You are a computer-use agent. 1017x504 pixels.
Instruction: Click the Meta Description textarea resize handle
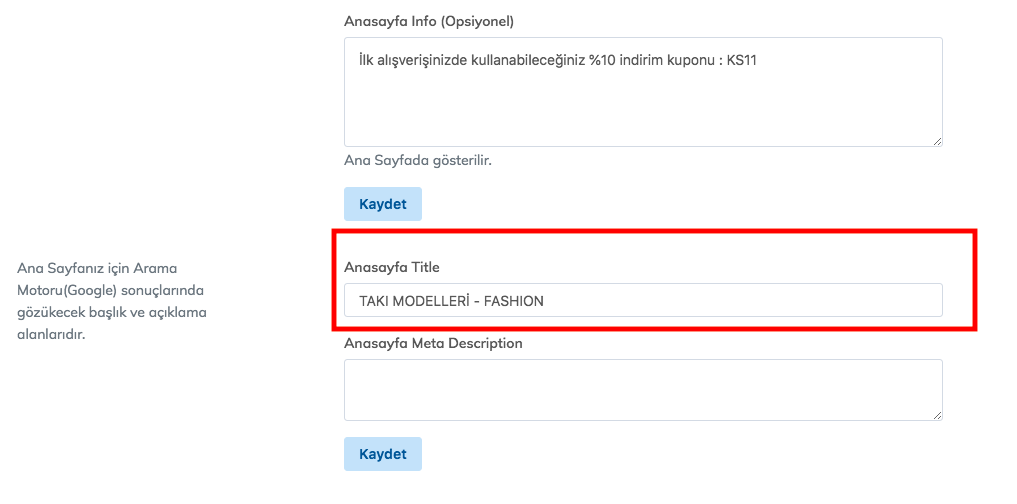937,415
